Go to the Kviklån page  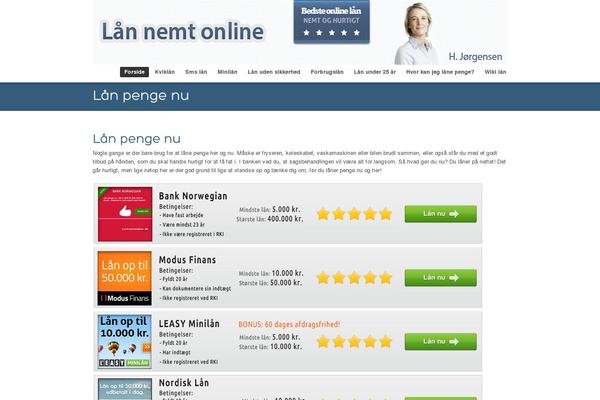click(x=165, y=72)
